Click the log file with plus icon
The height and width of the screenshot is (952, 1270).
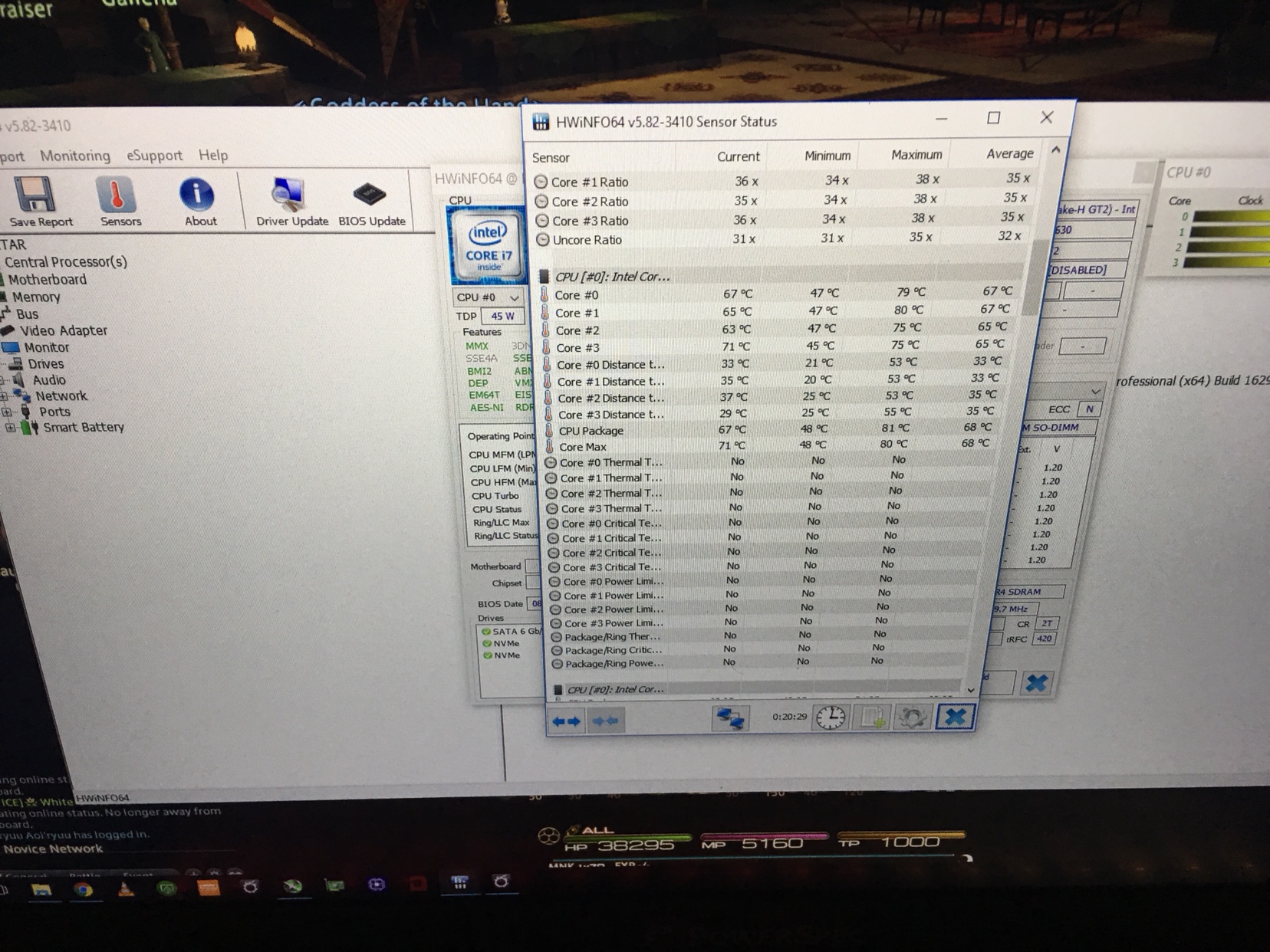point(872,717)
